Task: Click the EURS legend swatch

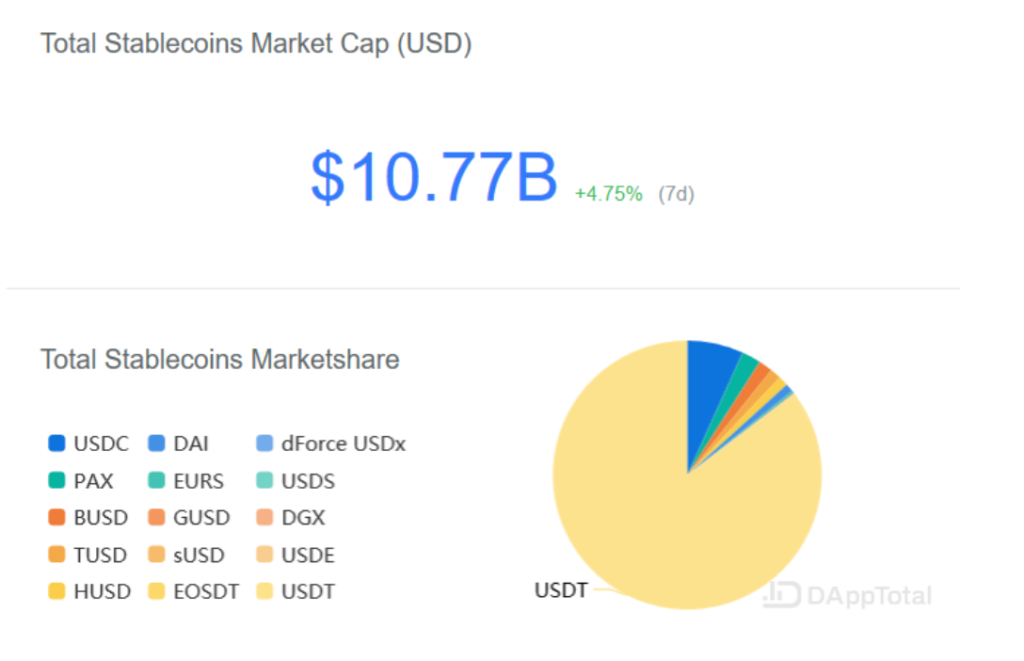Action: (156, 481)
